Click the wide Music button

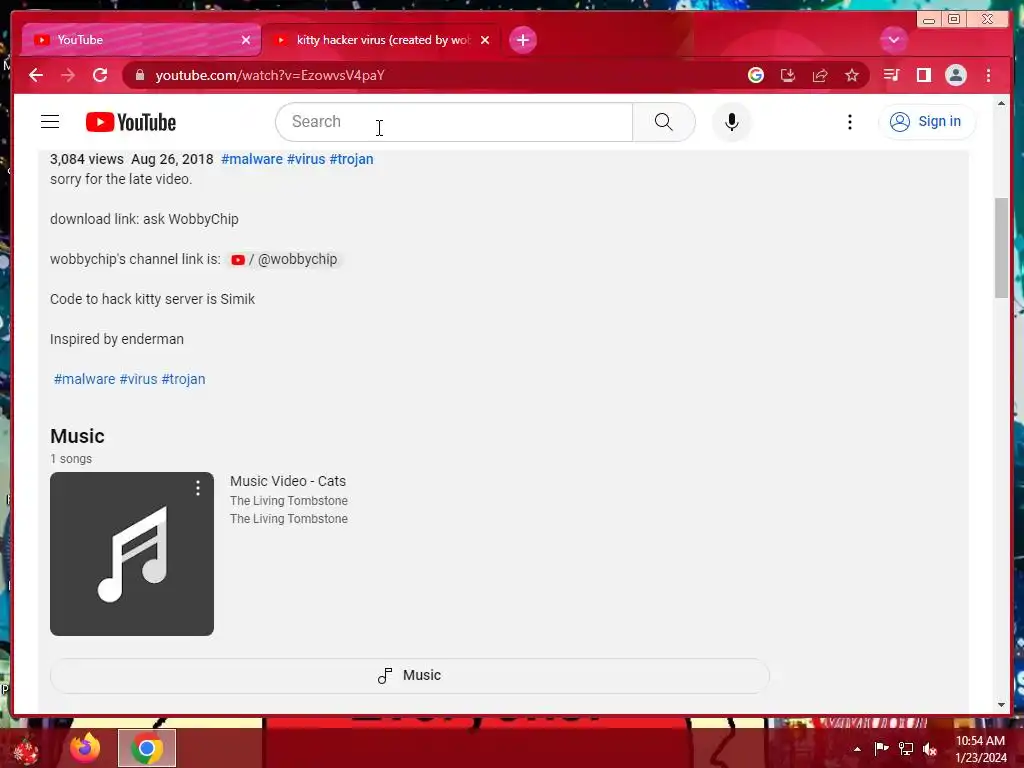pos(409,675)
